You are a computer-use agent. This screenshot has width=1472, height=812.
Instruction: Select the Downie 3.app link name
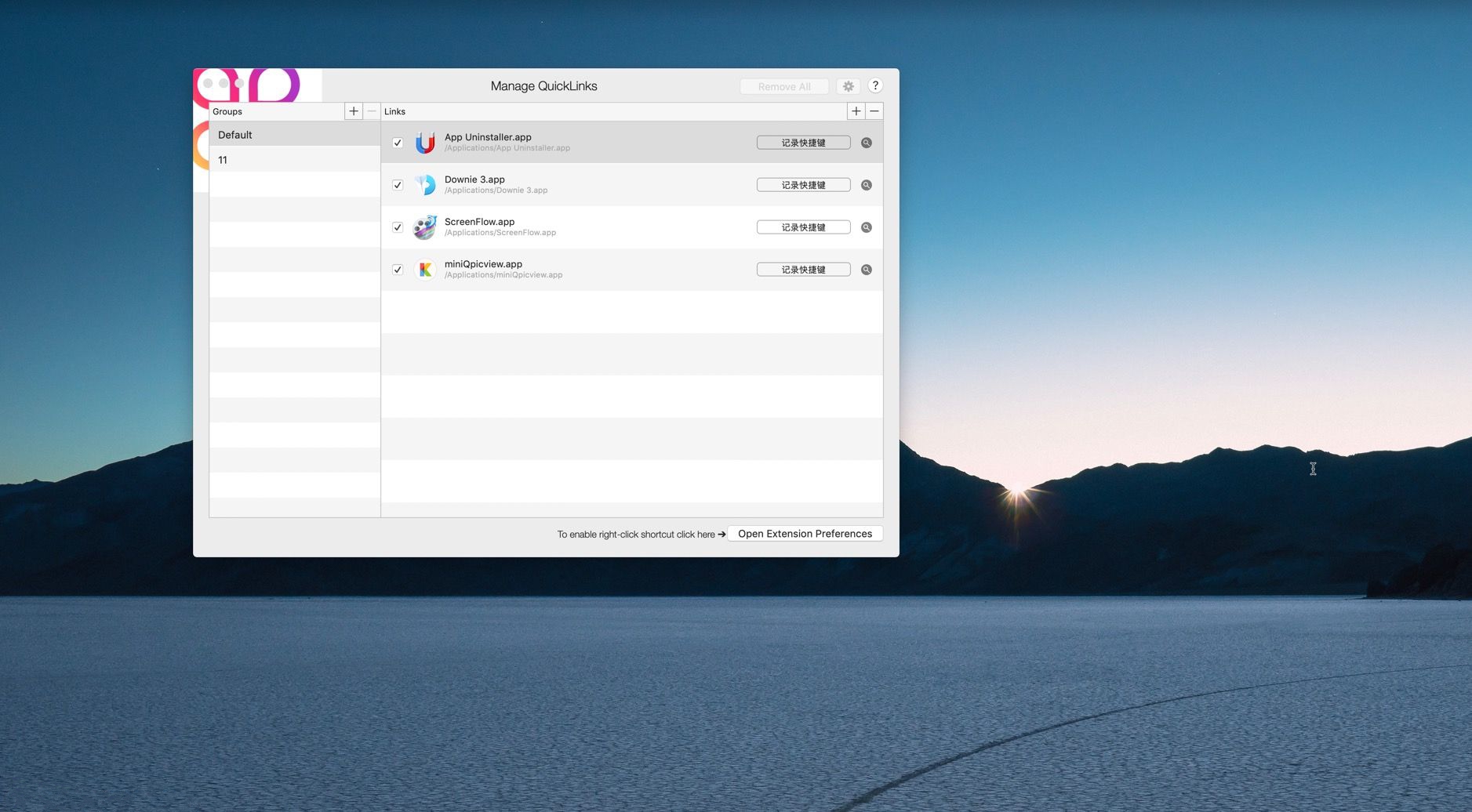click(x=474, y=179)
